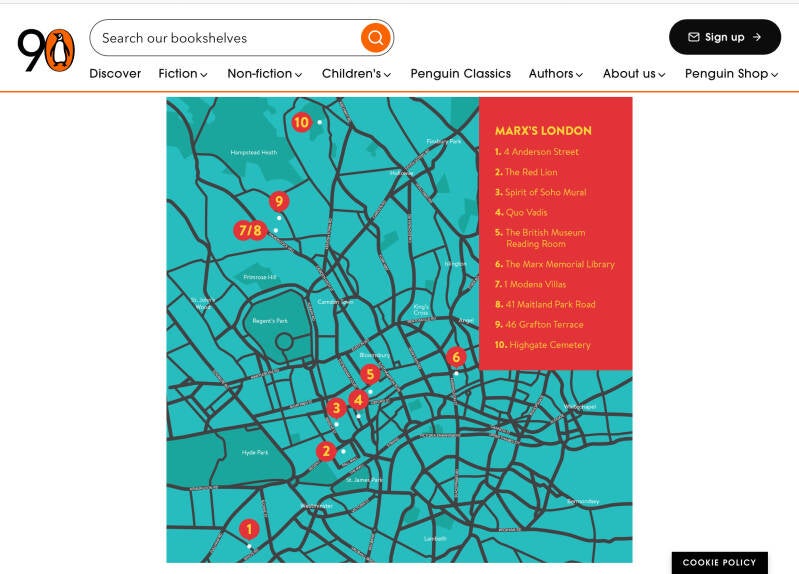This screenshot has width=799, height=574.
Task: Click the Sign up button
Action: [725, 37]
